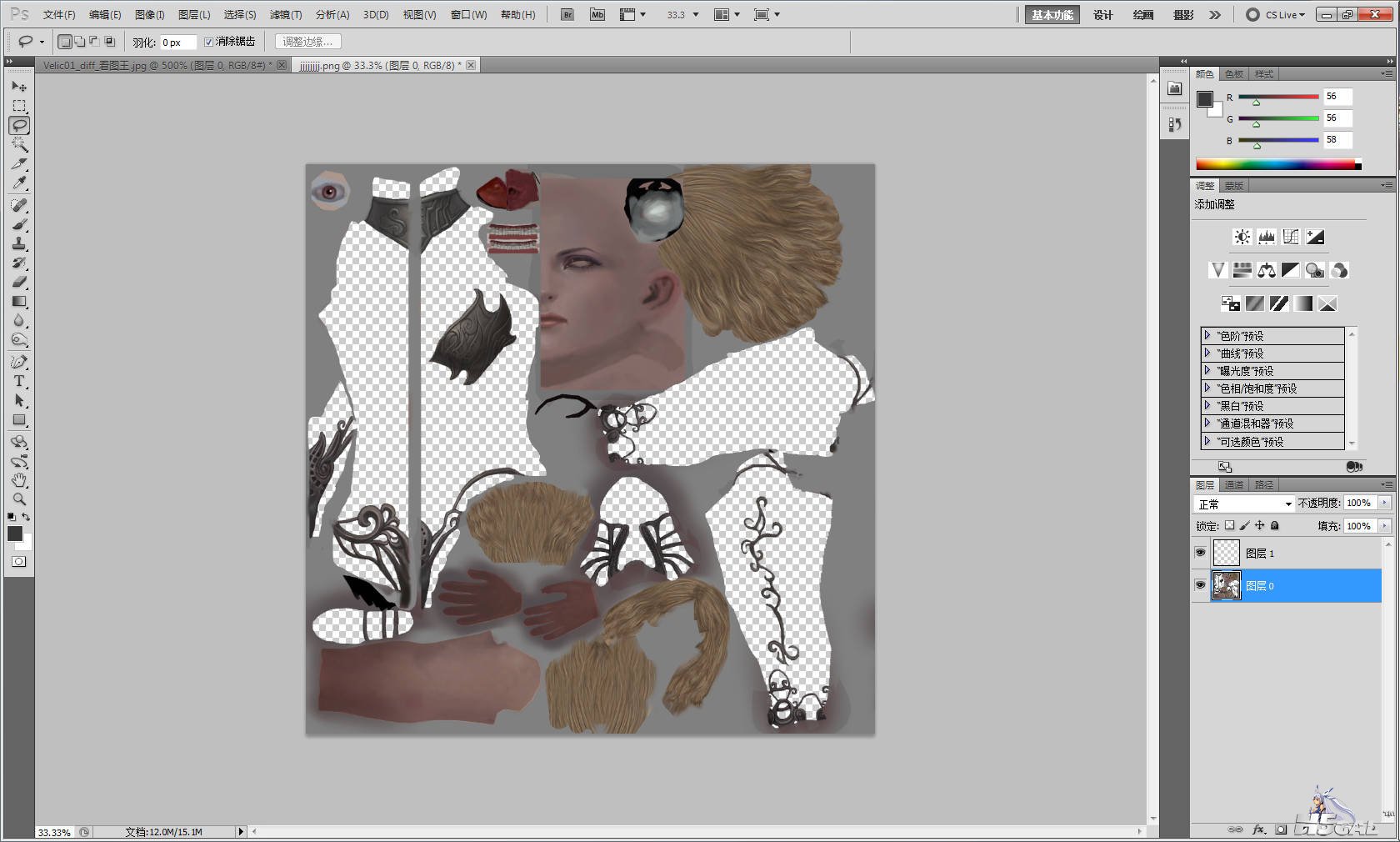Open the 不透明度 opacity slider arrow
This screenshot has height=842, width=1400.
(1384, 503)
